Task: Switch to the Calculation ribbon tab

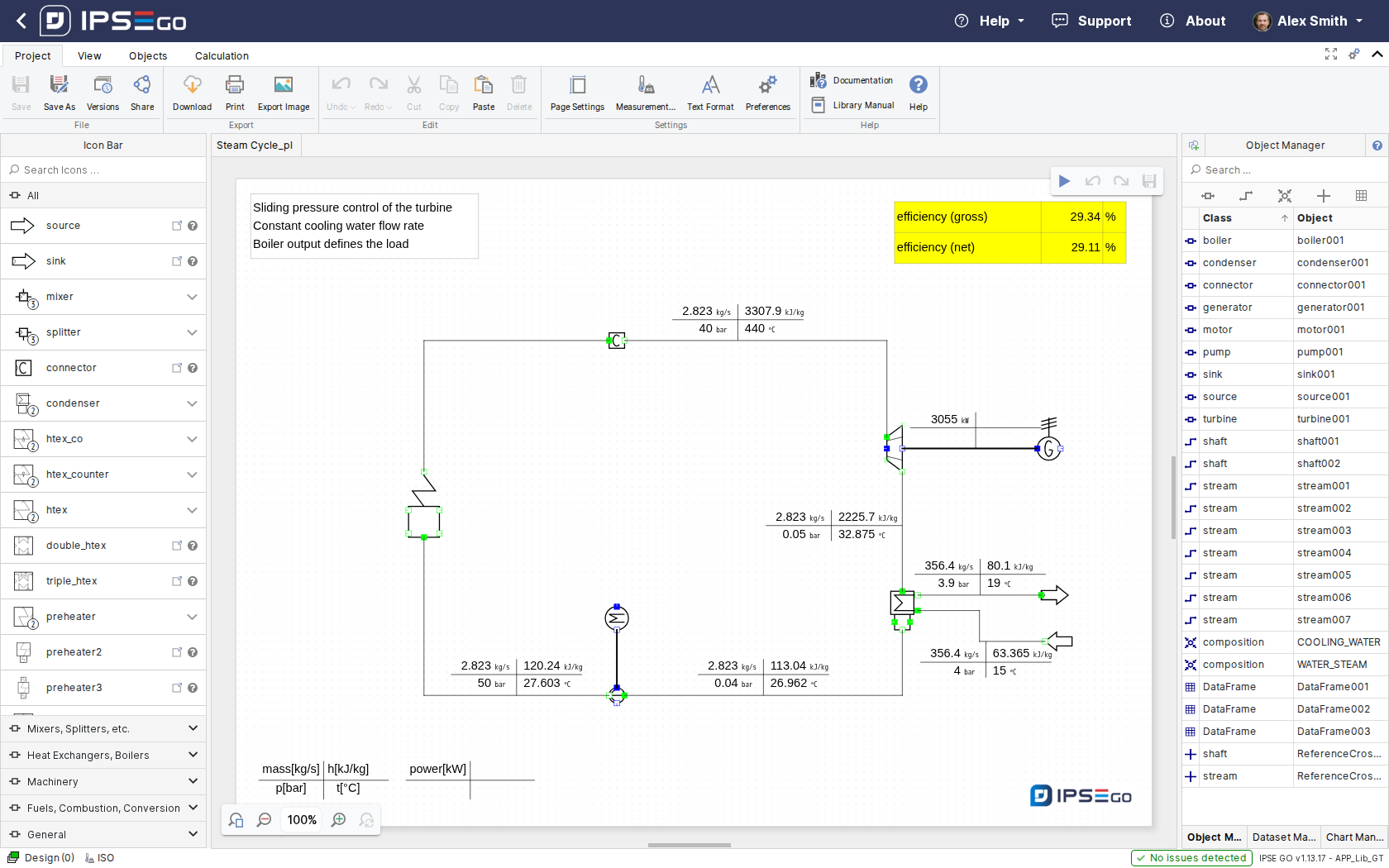Action: click(222, 56)
